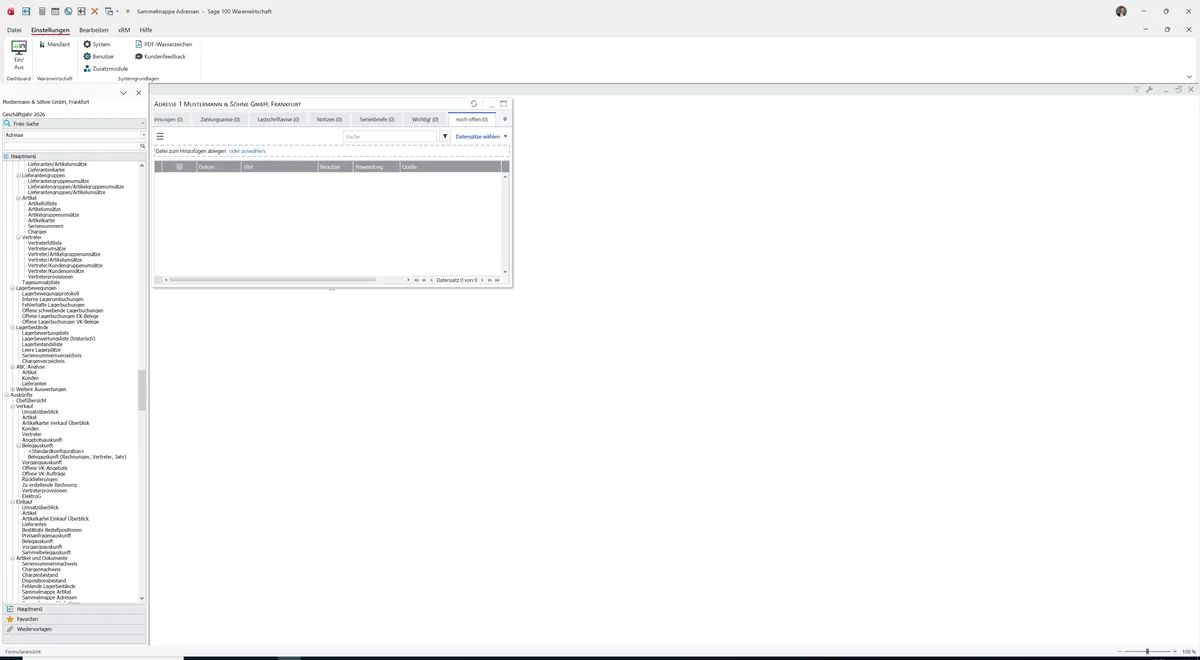Open Sammelmappe Adressen in the tree
The width and height of the screenshot is (1200, 660).
[x=48, y=598]
